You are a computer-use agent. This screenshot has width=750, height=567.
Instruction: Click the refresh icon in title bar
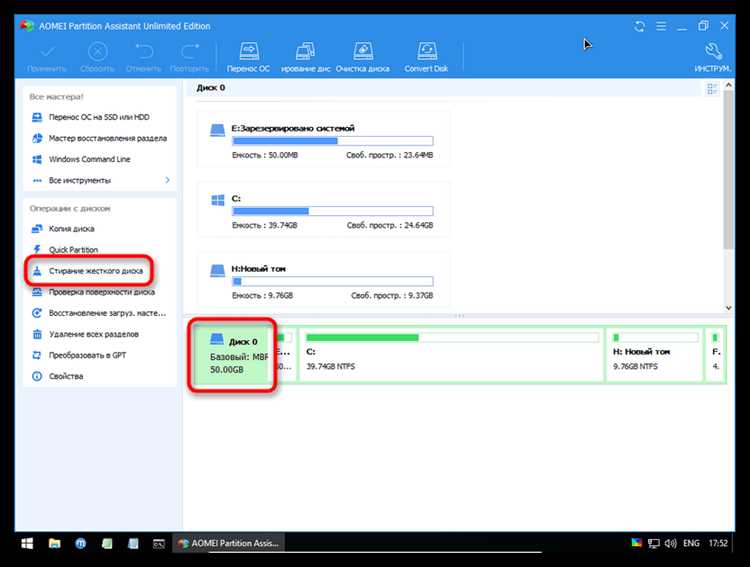tap(640, 26)
